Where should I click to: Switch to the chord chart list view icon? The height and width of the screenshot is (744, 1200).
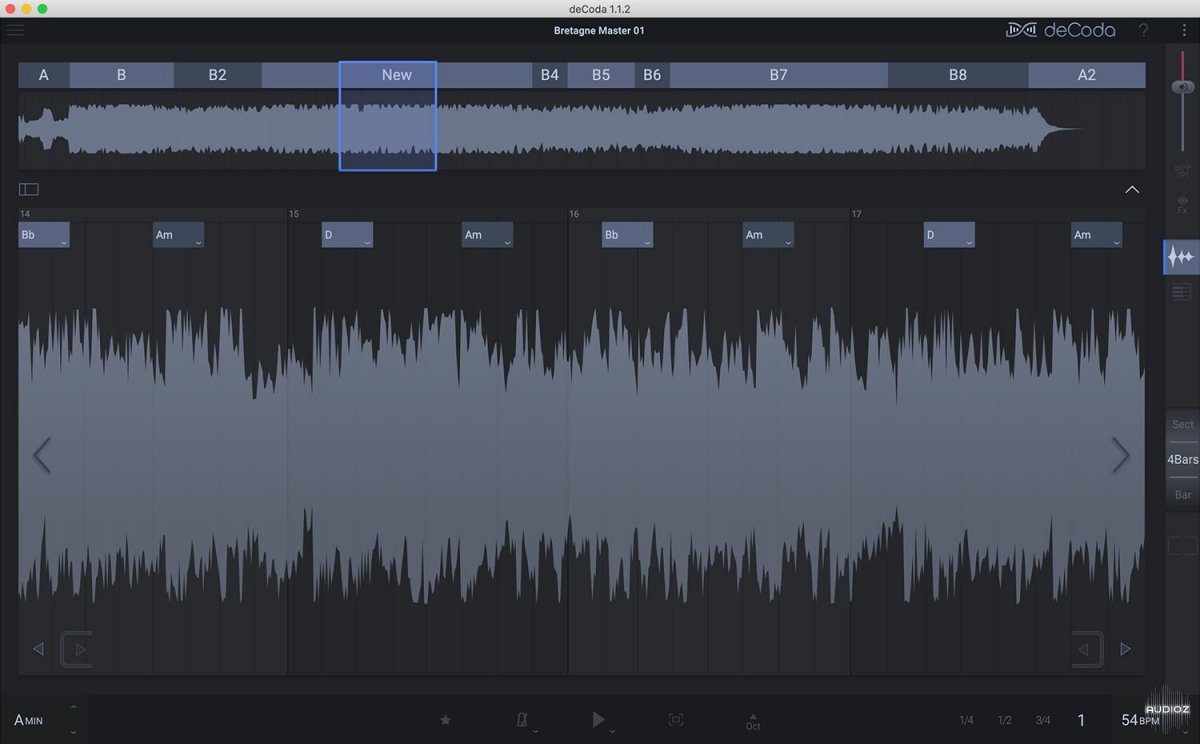click(1181, 292)
